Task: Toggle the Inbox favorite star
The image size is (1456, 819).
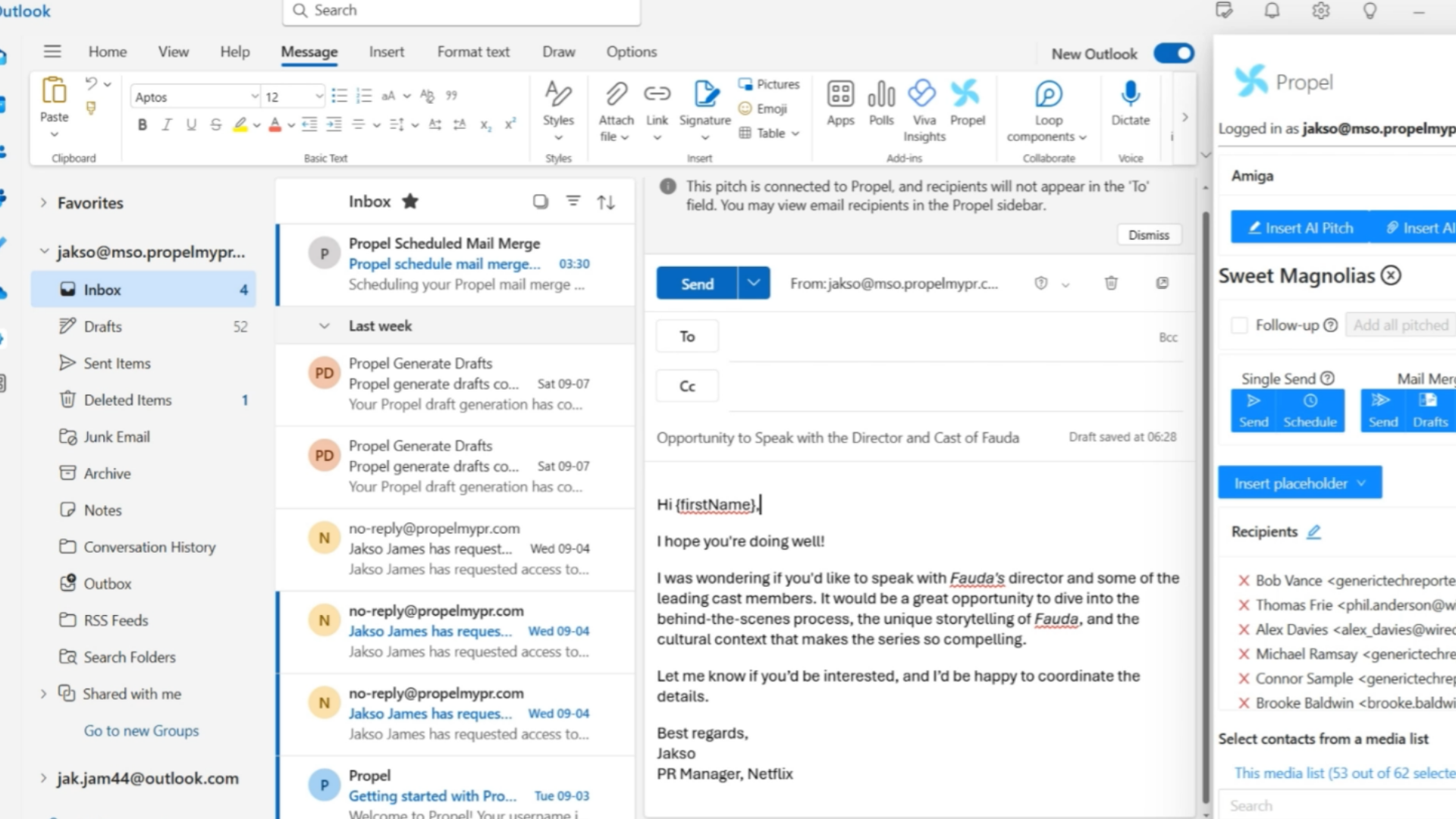Action: (x=410, y=201)
